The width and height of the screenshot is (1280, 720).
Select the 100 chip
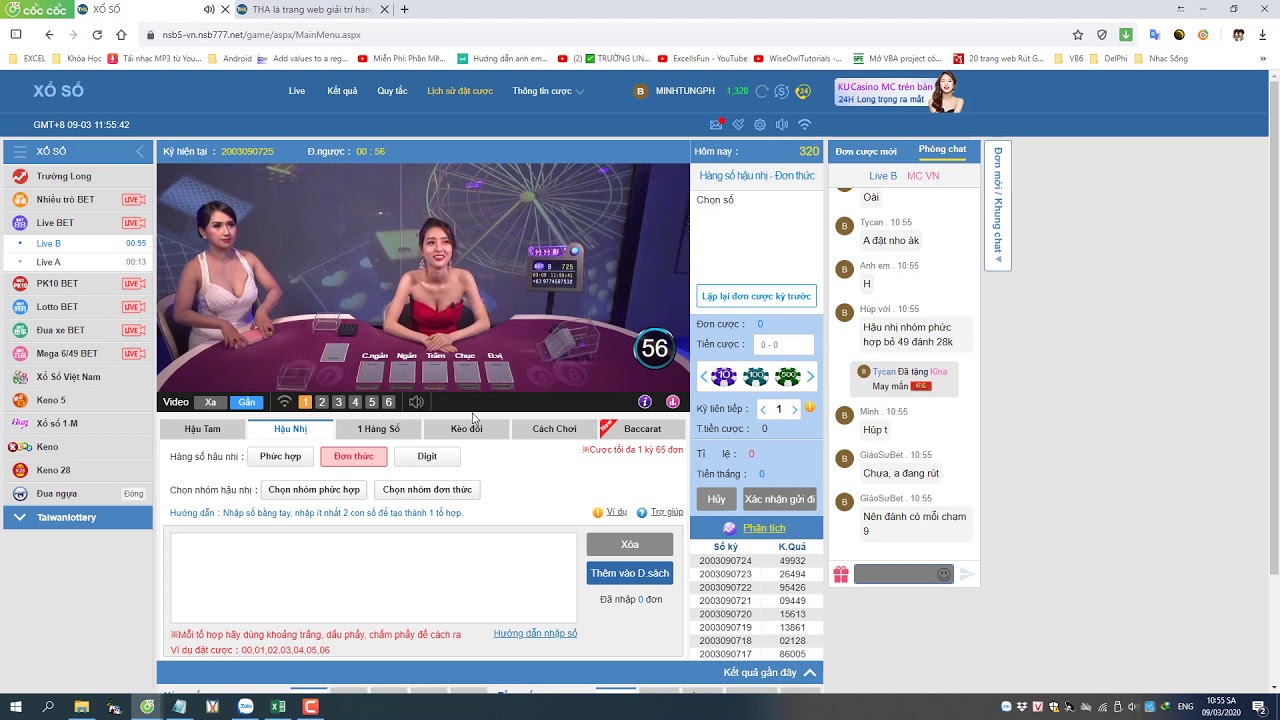[x=756, y=377]
